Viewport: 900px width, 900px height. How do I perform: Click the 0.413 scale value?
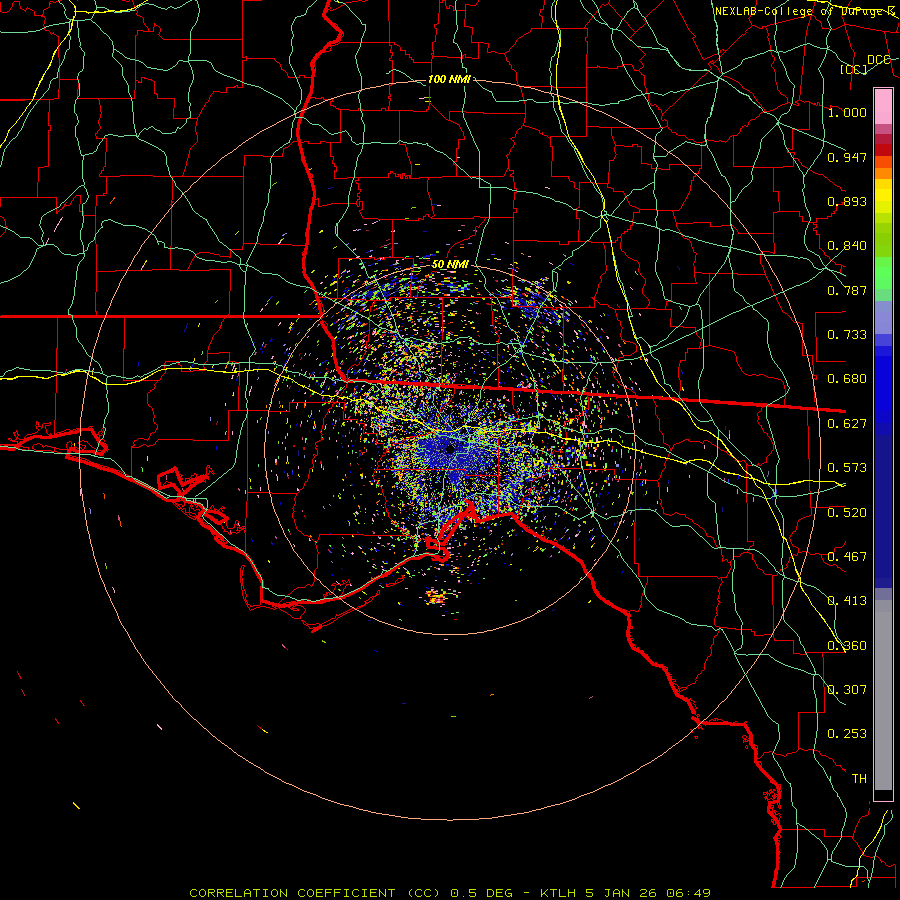pyautogui.click(x=847, y=601)
